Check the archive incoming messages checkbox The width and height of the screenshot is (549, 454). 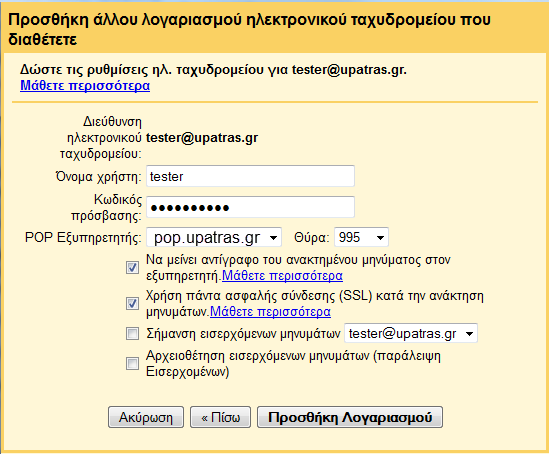coord(132,364)
